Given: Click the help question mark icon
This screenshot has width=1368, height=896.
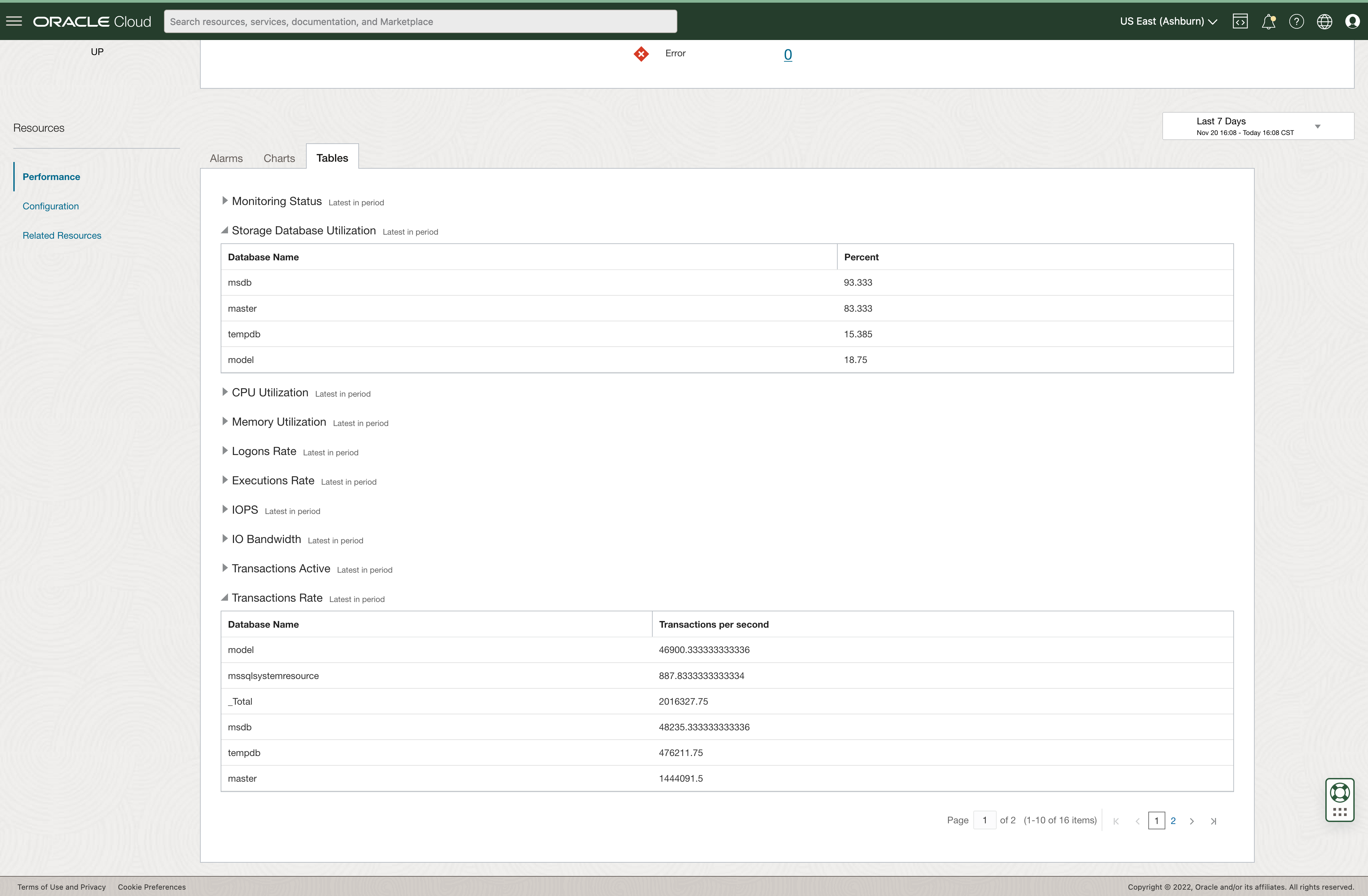Looking at the screenshot, I should pyautogui.click(x=1296, y=21).
